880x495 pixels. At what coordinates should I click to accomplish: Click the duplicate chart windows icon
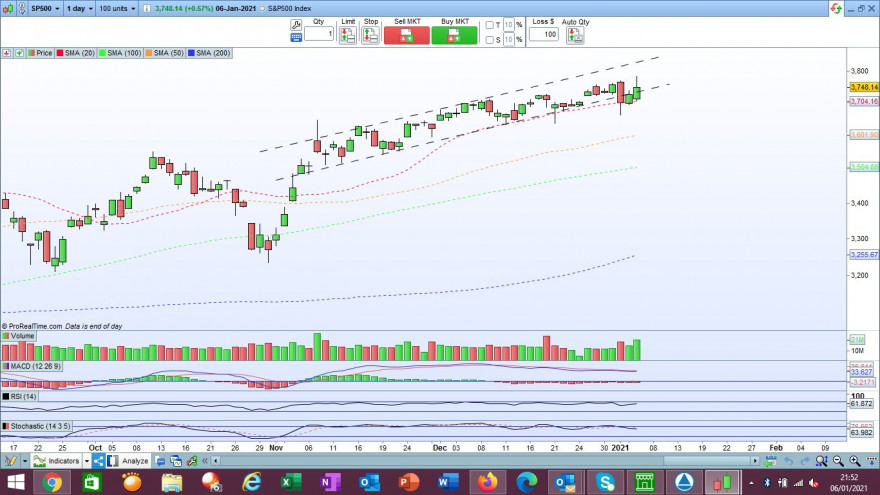click(176, 461)
